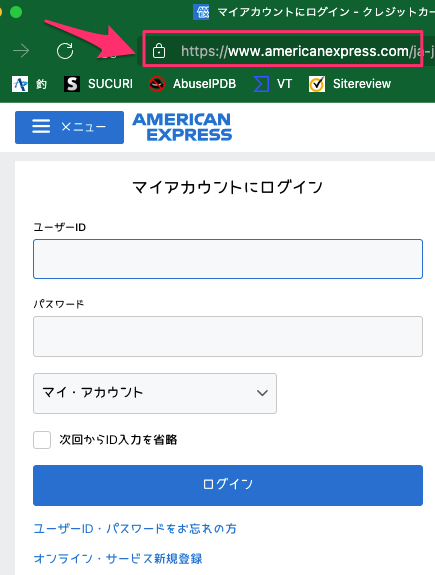The width and height of the screenshot is (435, 575).
Task: Open the Sitereview bookmark
Action: 350,84
